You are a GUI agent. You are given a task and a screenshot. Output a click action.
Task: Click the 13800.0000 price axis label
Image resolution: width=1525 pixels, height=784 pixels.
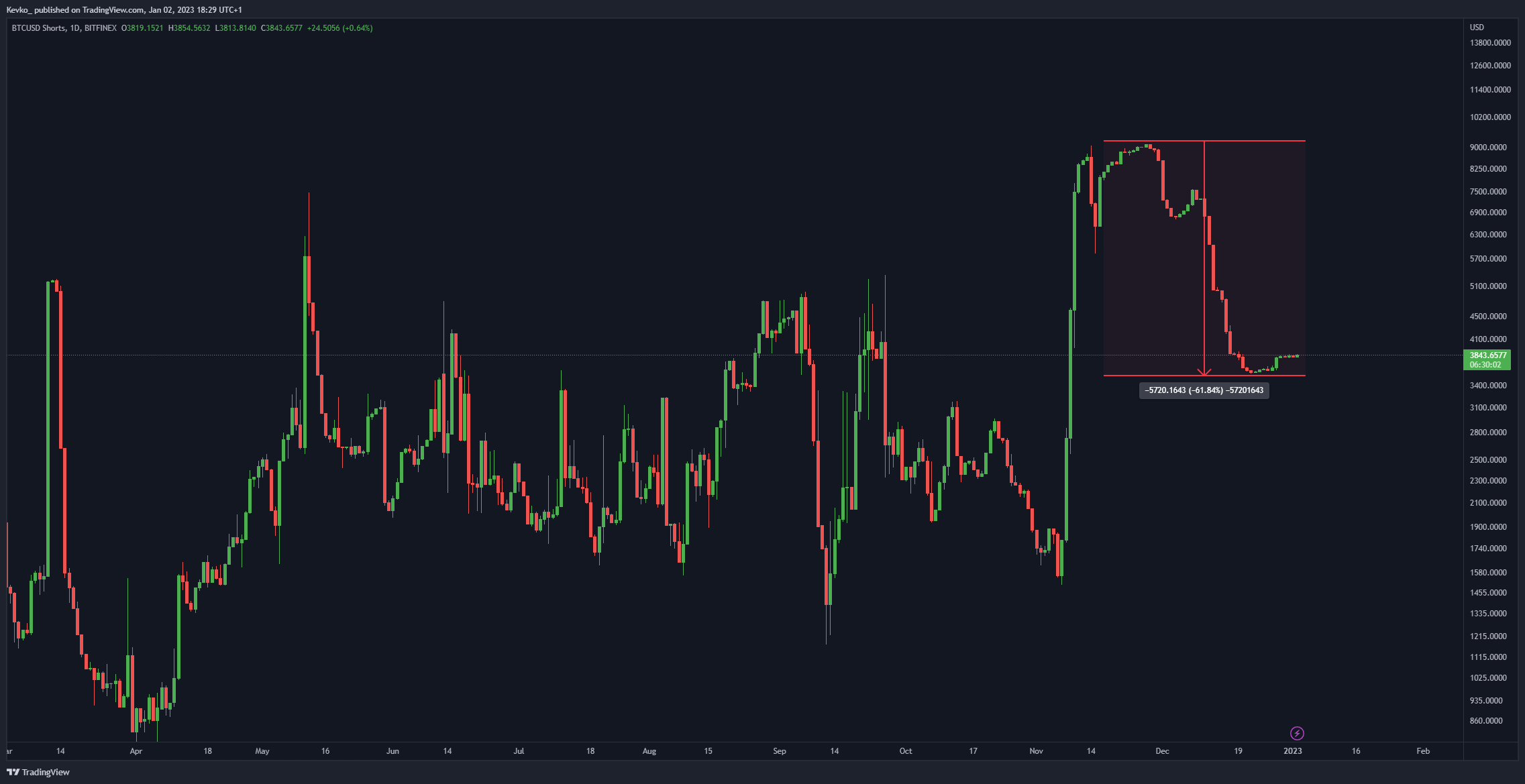click(1490, 43)
